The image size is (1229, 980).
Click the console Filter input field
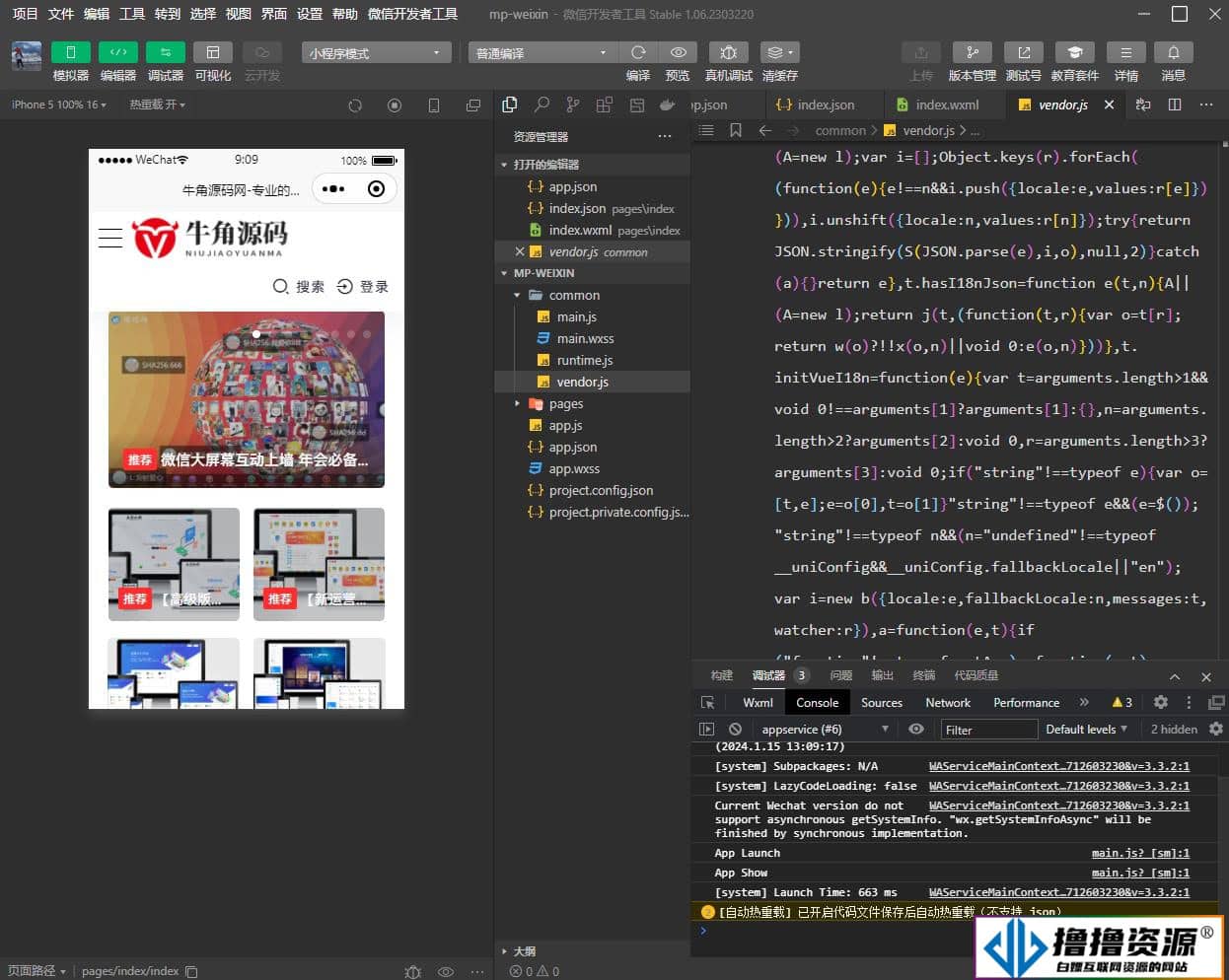click(x=988, y=730)
